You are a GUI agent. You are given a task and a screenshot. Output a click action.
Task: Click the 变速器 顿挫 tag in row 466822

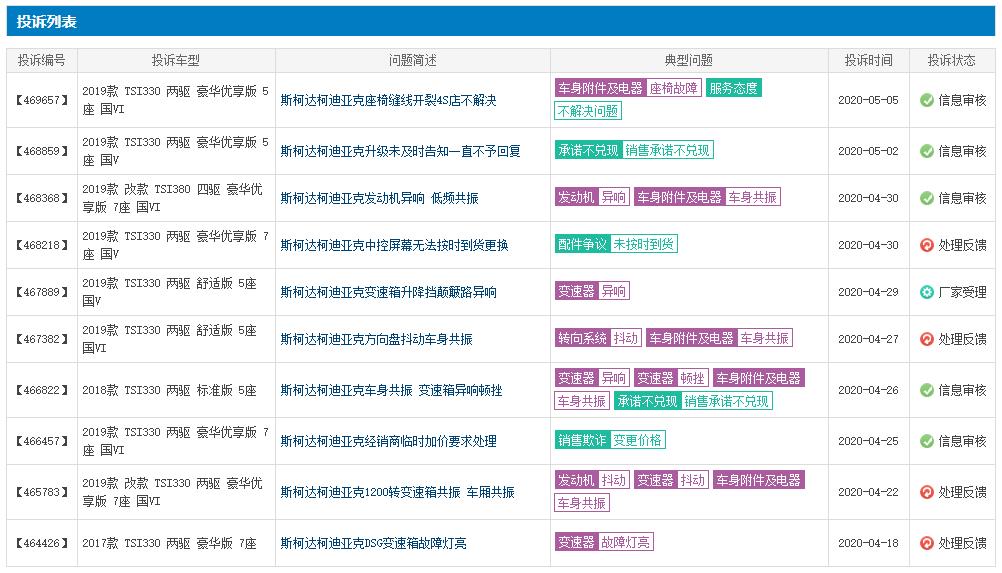click(671, 378)
